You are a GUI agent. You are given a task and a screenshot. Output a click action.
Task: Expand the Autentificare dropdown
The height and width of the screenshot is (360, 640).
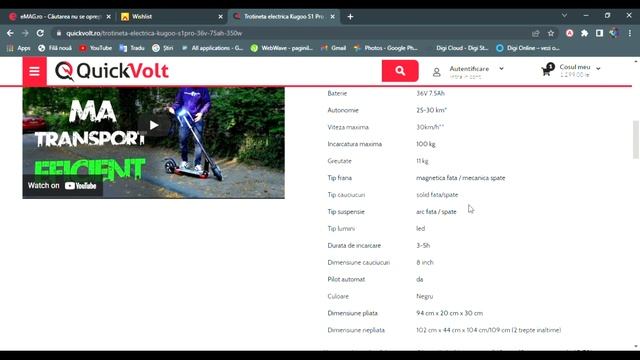(501, 69)
